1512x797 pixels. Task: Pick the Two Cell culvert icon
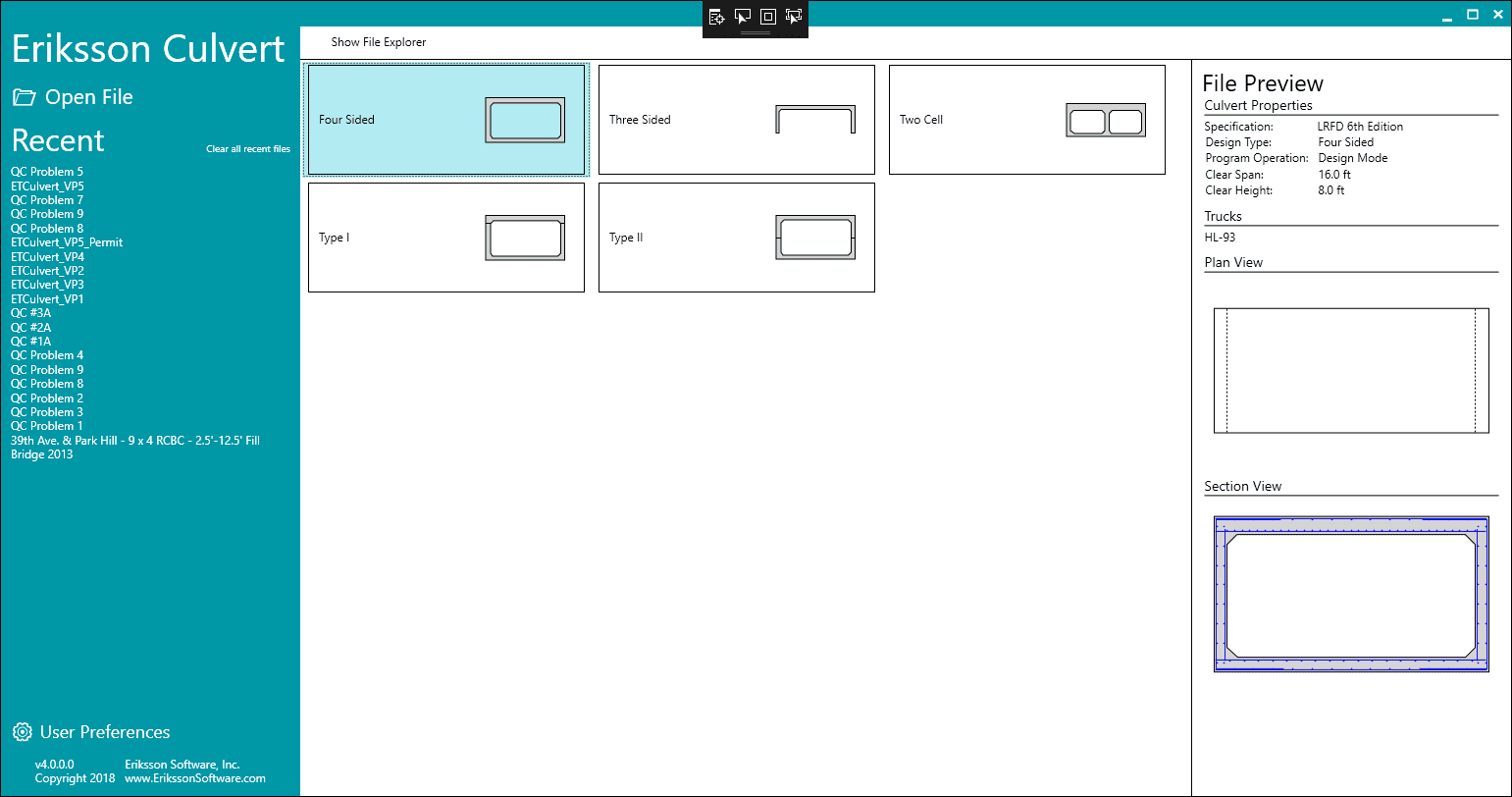point(1106,121)
